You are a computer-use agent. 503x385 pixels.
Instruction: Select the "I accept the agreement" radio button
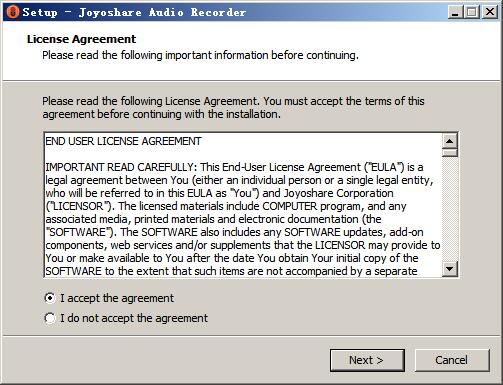pyautogui.click(x=50, y=298)
